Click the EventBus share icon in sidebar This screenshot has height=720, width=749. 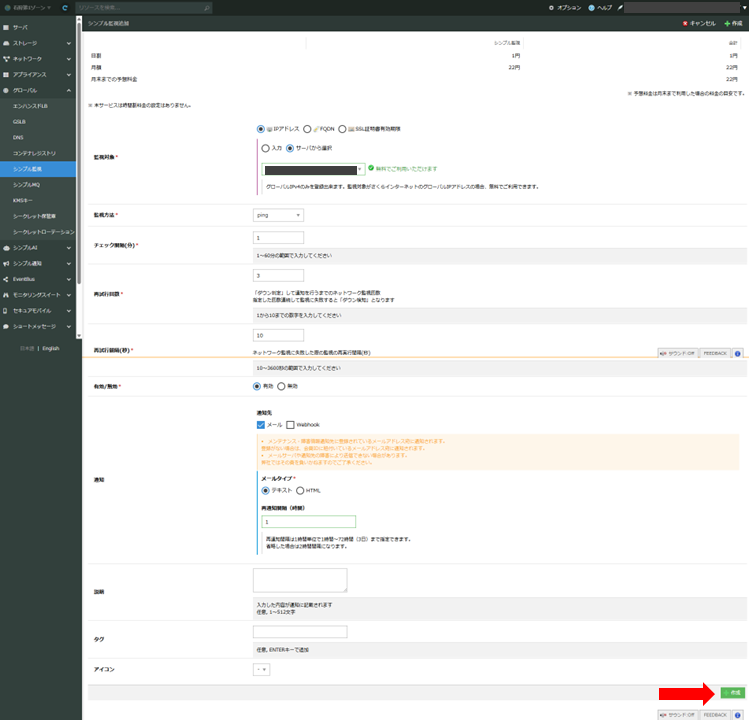(6, 279)
